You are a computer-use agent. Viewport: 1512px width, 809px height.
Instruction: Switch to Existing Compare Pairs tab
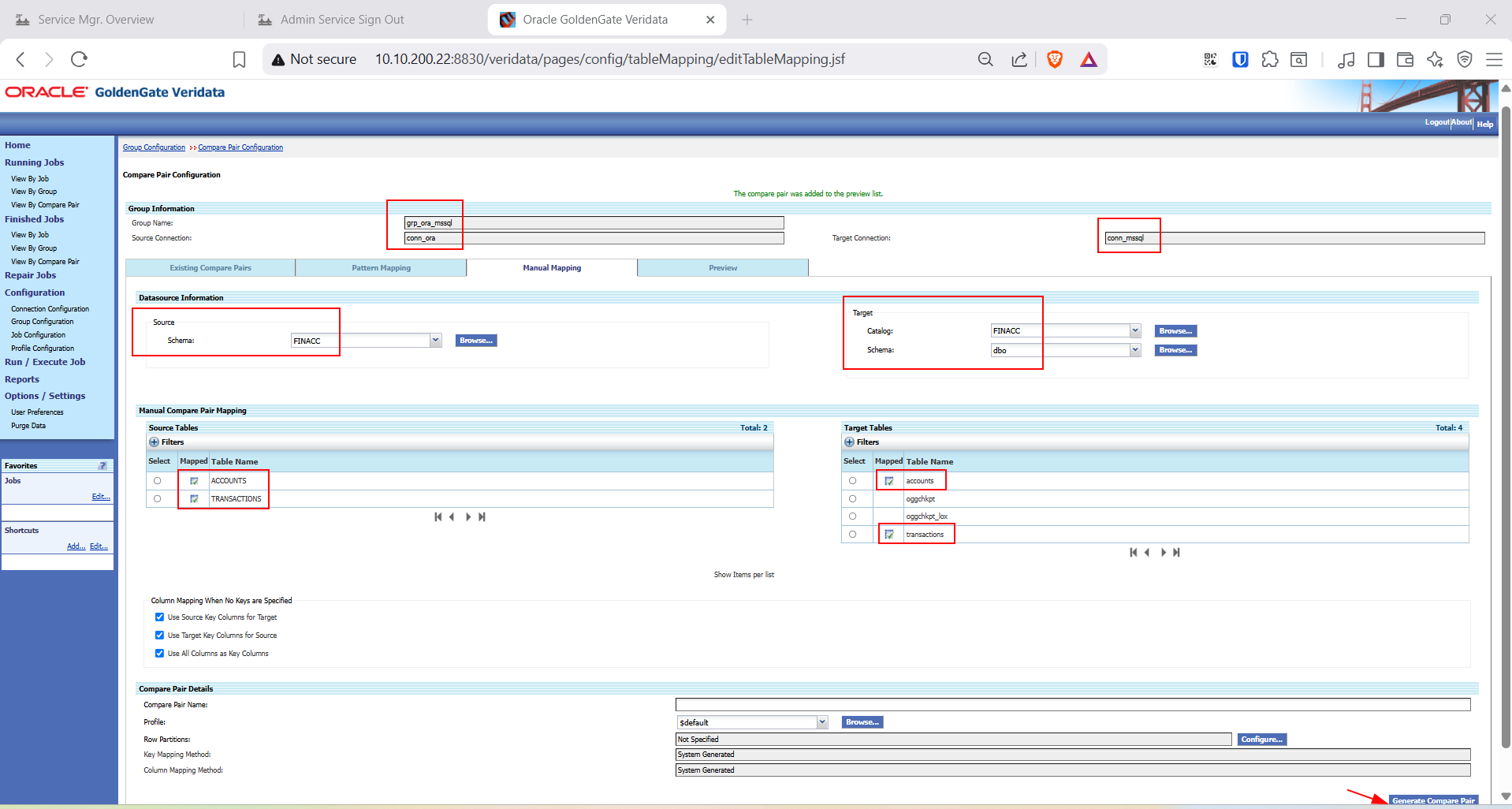click(210, 268)
